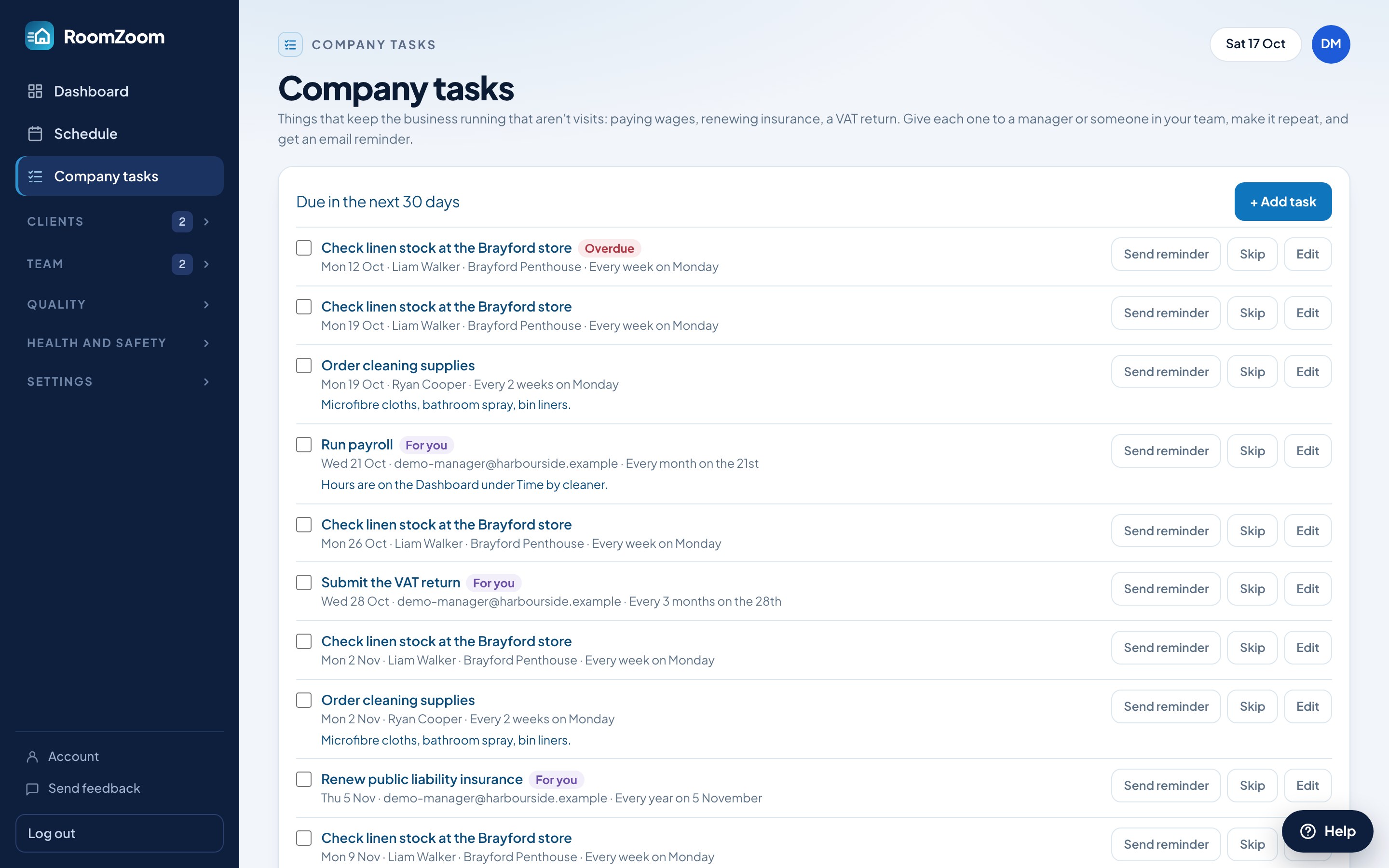Viewport: 1389px width, 868px height.
Task: Tick the Renew public liability insurance checkbox
Action: 304,780
